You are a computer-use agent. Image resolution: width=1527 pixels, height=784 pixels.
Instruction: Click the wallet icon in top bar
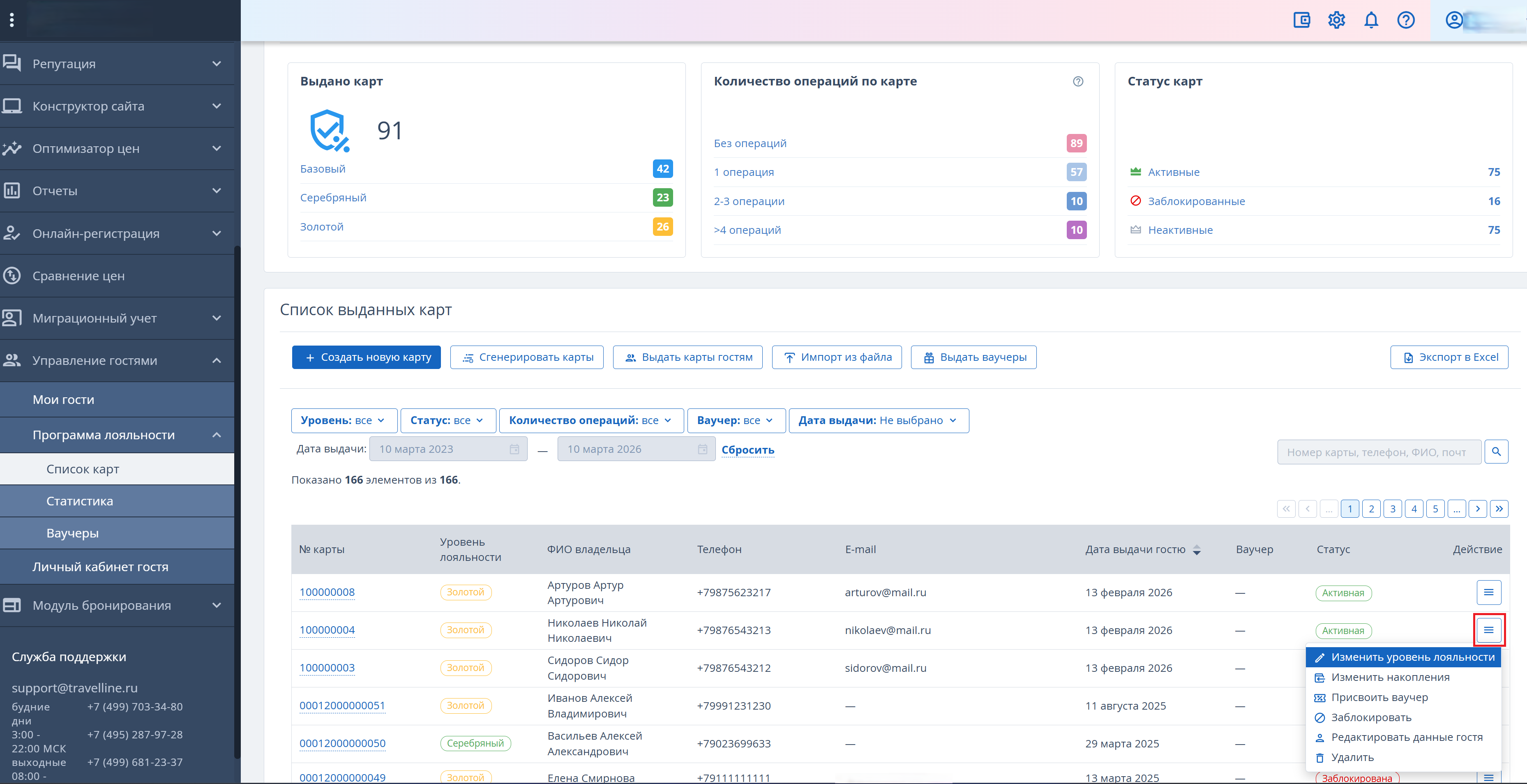pyautogui.click(x=1301, y=20)
